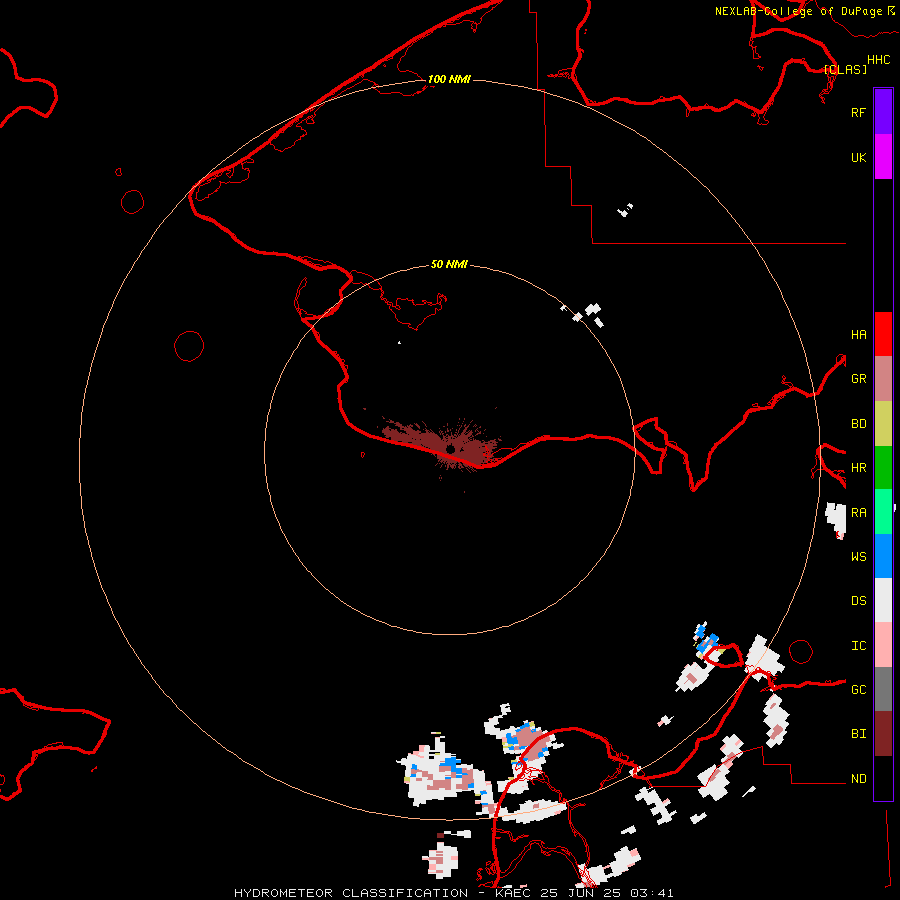Click the blue WS legend swatch
The image size is (900, 900).
pyautogui.click(x=883, y=556)
